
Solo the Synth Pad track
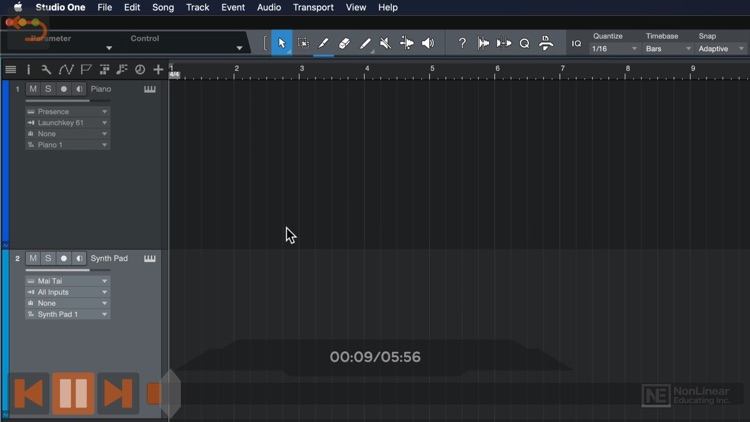(48, 258)
